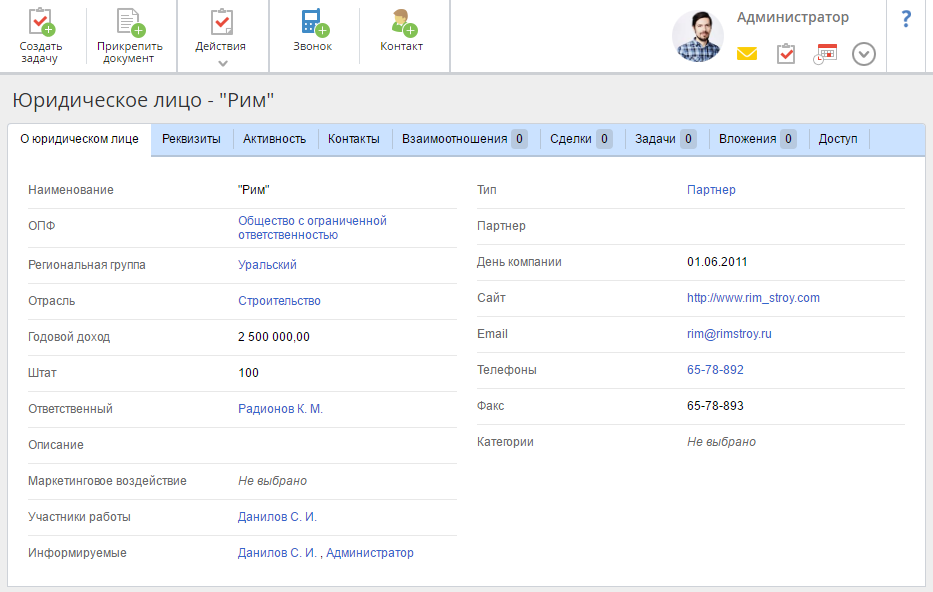Open the Контакты tab
Image resolution: width=933 pixels, height=592 pixels.
tap(354, 139)
